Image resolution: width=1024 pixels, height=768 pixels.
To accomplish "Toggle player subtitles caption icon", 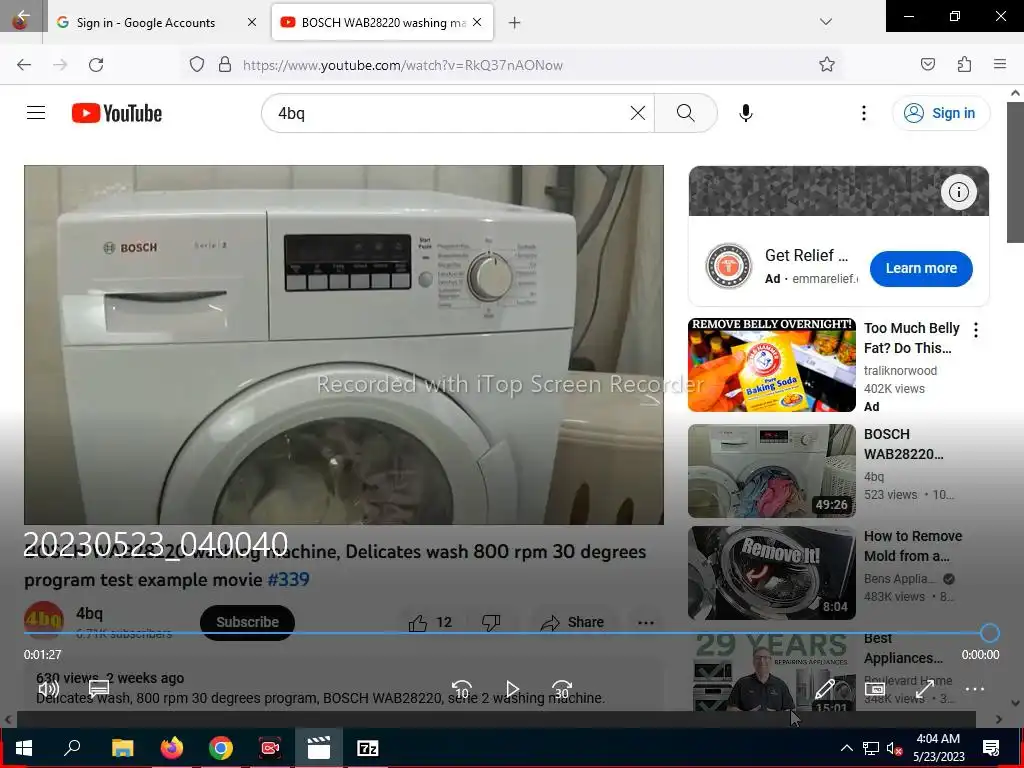I will tap(99, 689).
